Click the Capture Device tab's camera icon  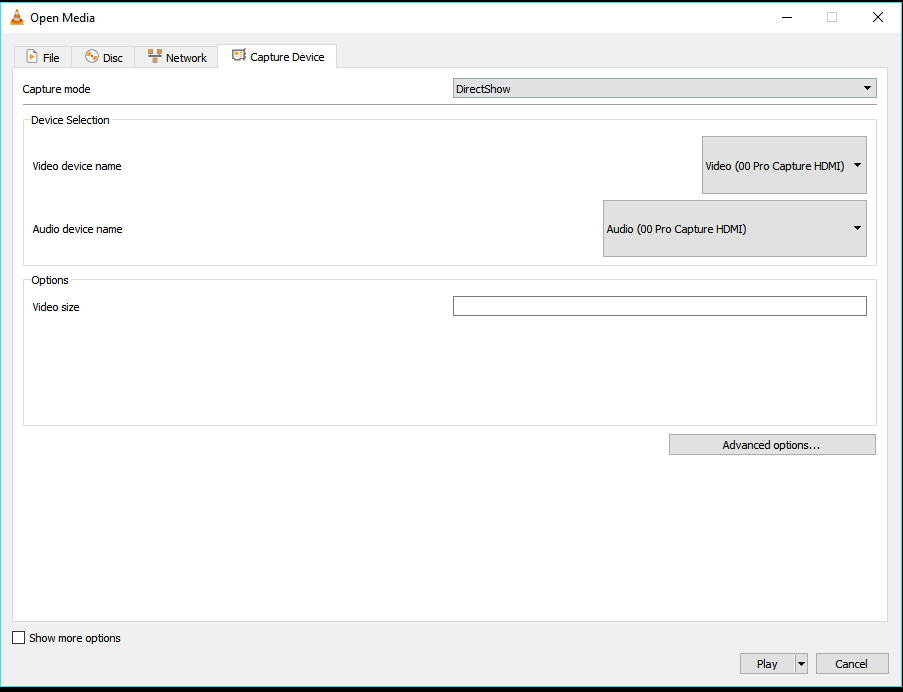(238, 55)
